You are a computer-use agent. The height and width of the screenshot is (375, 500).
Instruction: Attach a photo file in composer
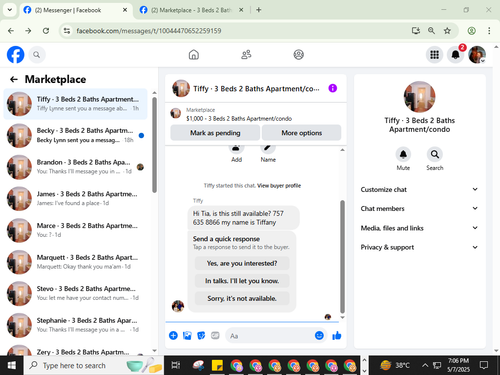click(x=187, y=335)
